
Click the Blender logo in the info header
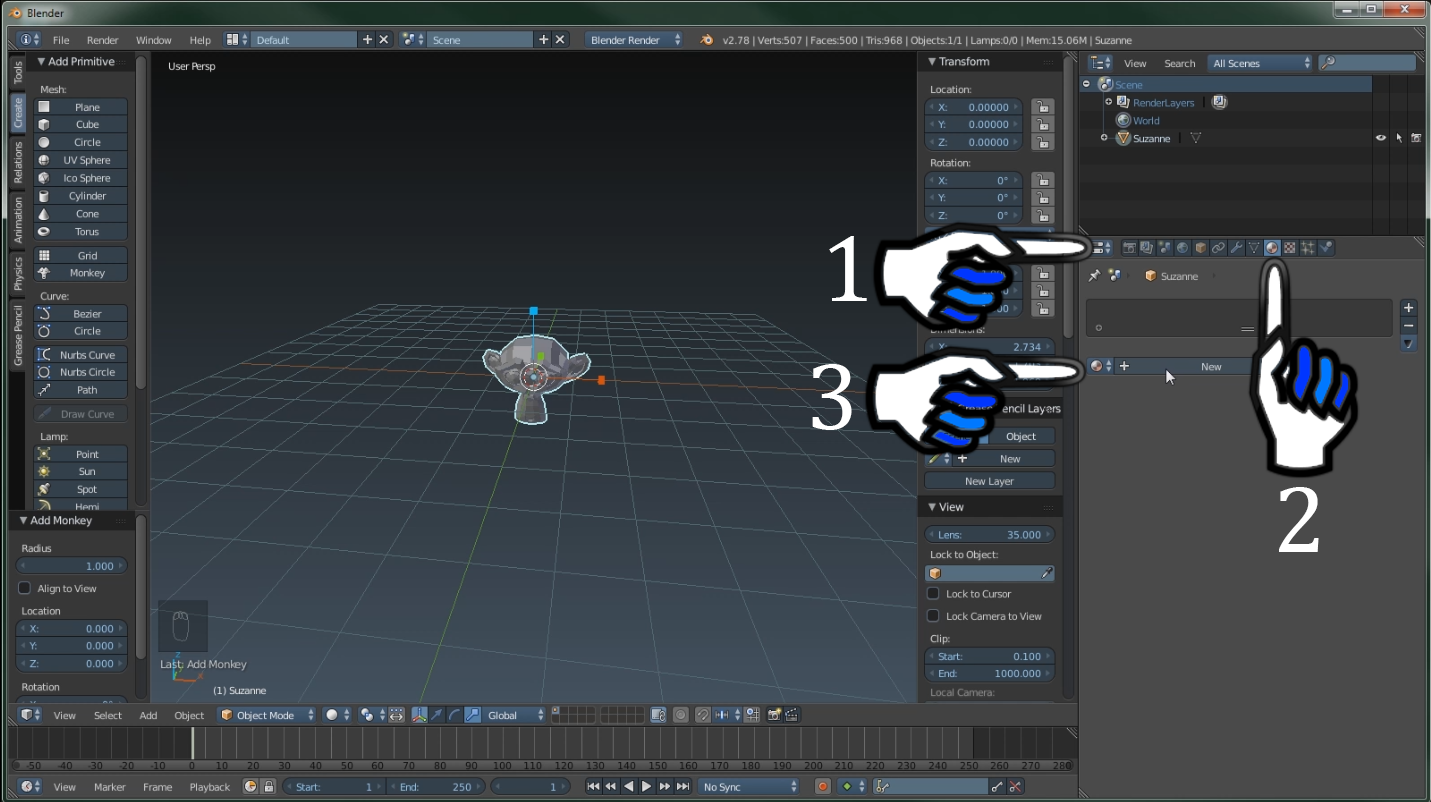coord(707,40)
